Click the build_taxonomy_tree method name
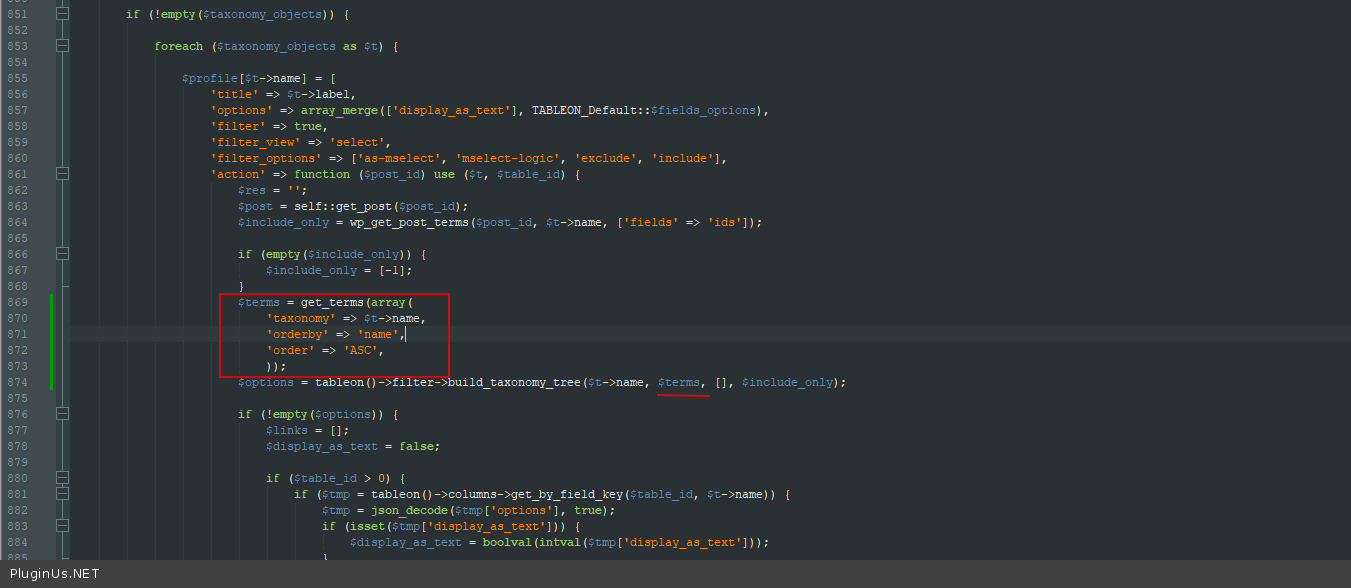The image size is (1351, 588). [x=514, y=382]
